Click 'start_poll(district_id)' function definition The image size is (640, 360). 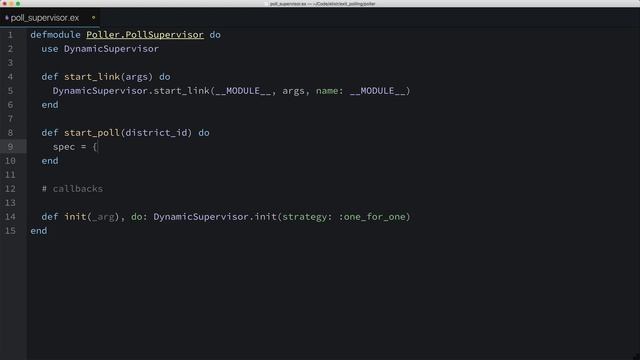tap(128, 133)
